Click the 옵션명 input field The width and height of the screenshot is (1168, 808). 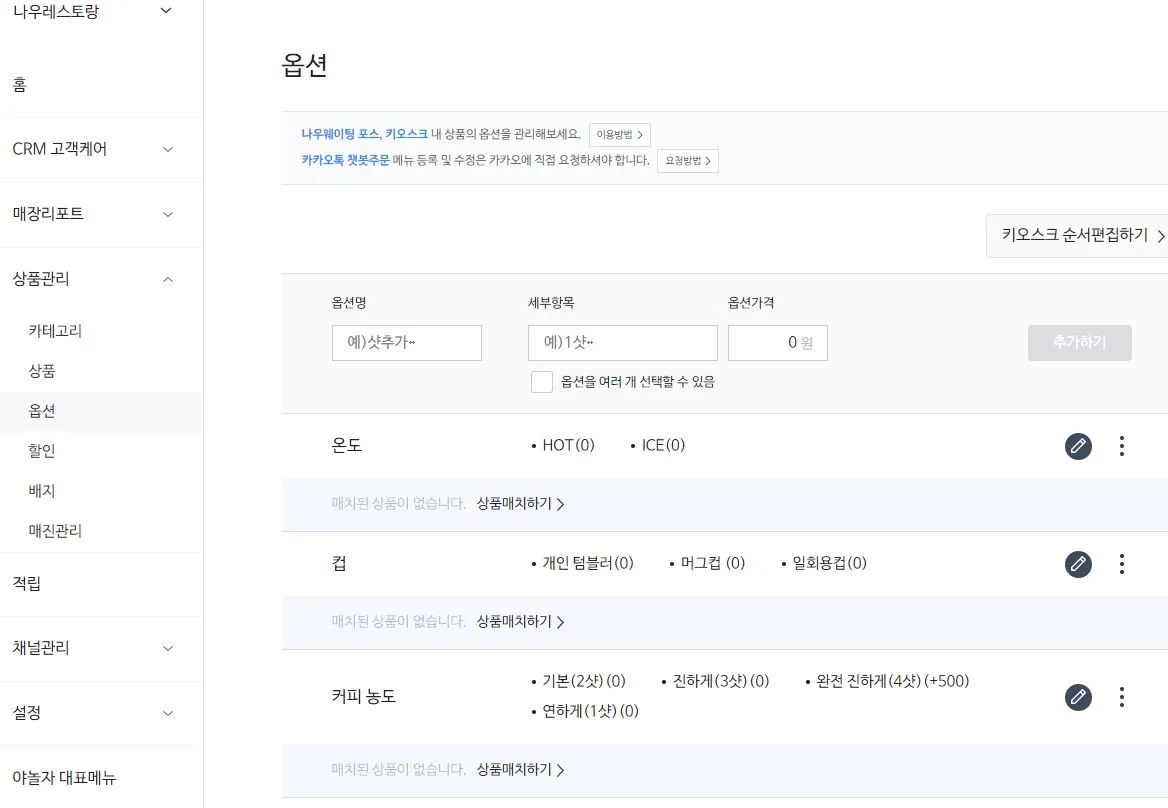click(x=407, y=343)
